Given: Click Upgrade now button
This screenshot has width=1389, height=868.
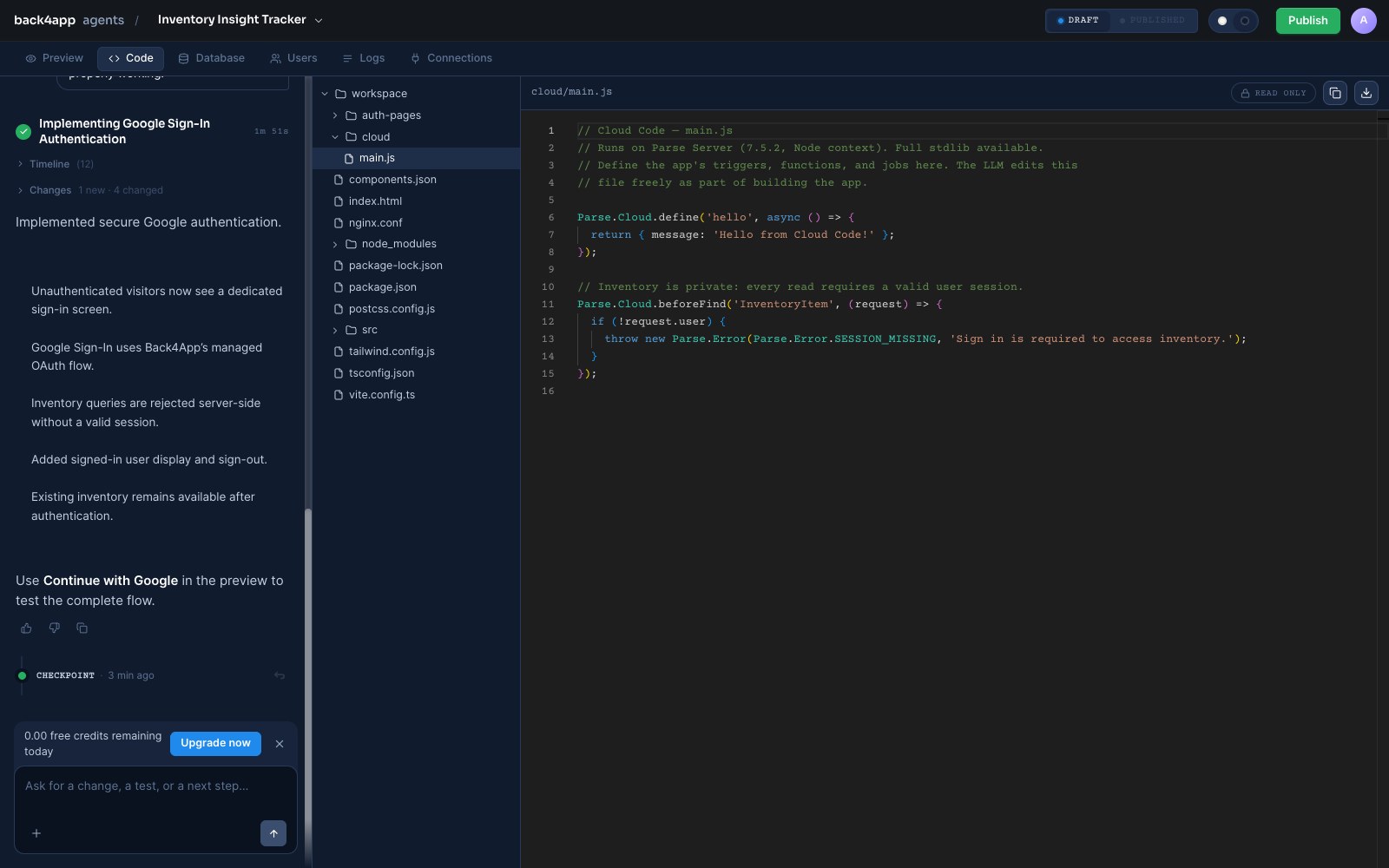Looking at the screenshot, I should pos(215,743).
